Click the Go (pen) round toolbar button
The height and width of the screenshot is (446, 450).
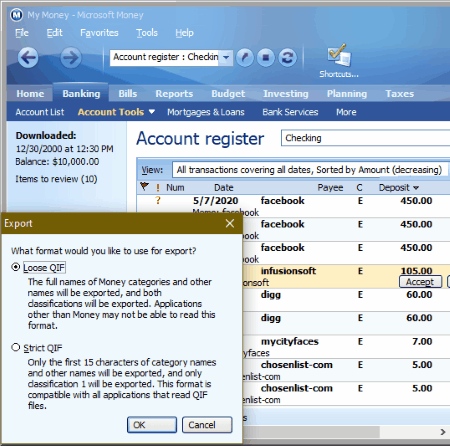[245, 58]
